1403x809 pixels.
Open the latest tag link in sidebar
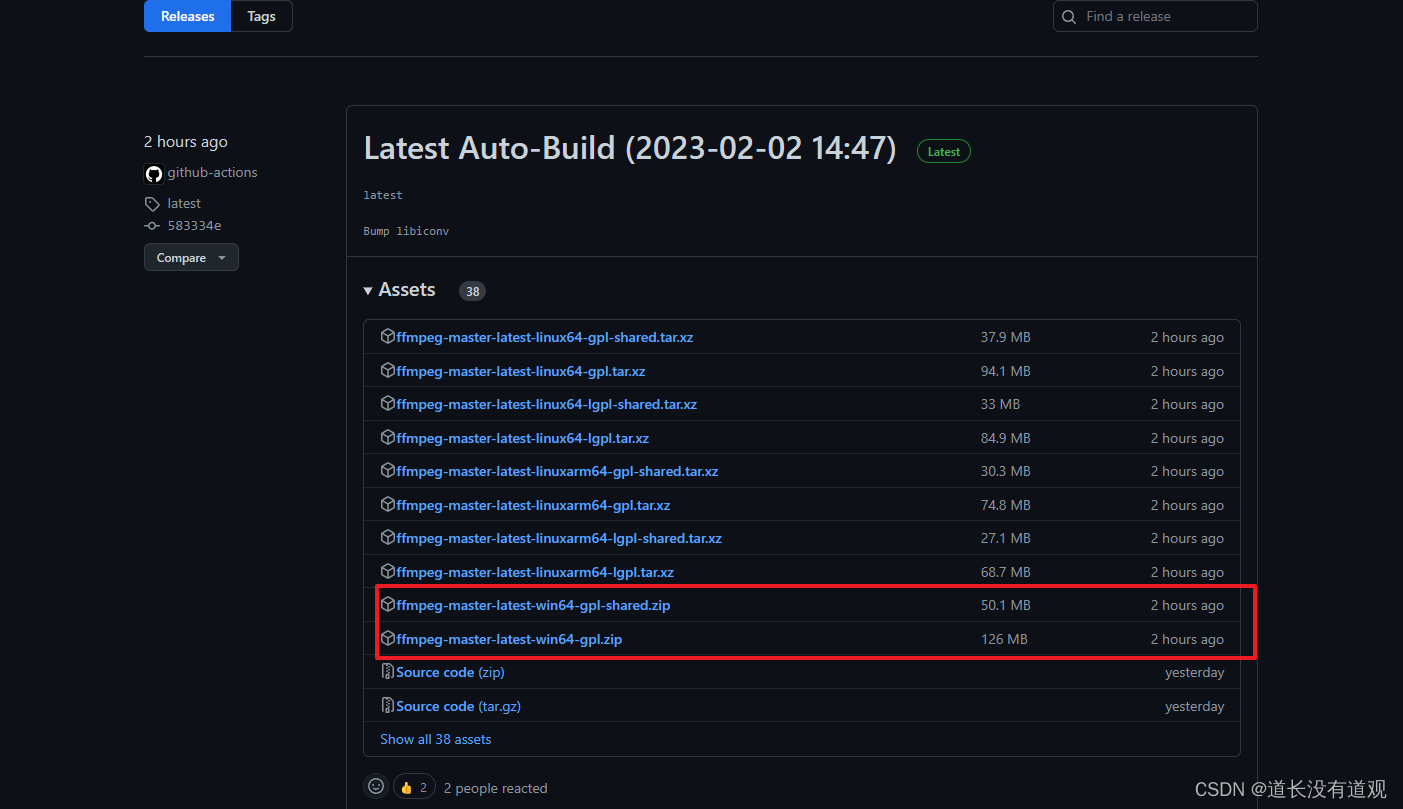click(x=184, y=203)
